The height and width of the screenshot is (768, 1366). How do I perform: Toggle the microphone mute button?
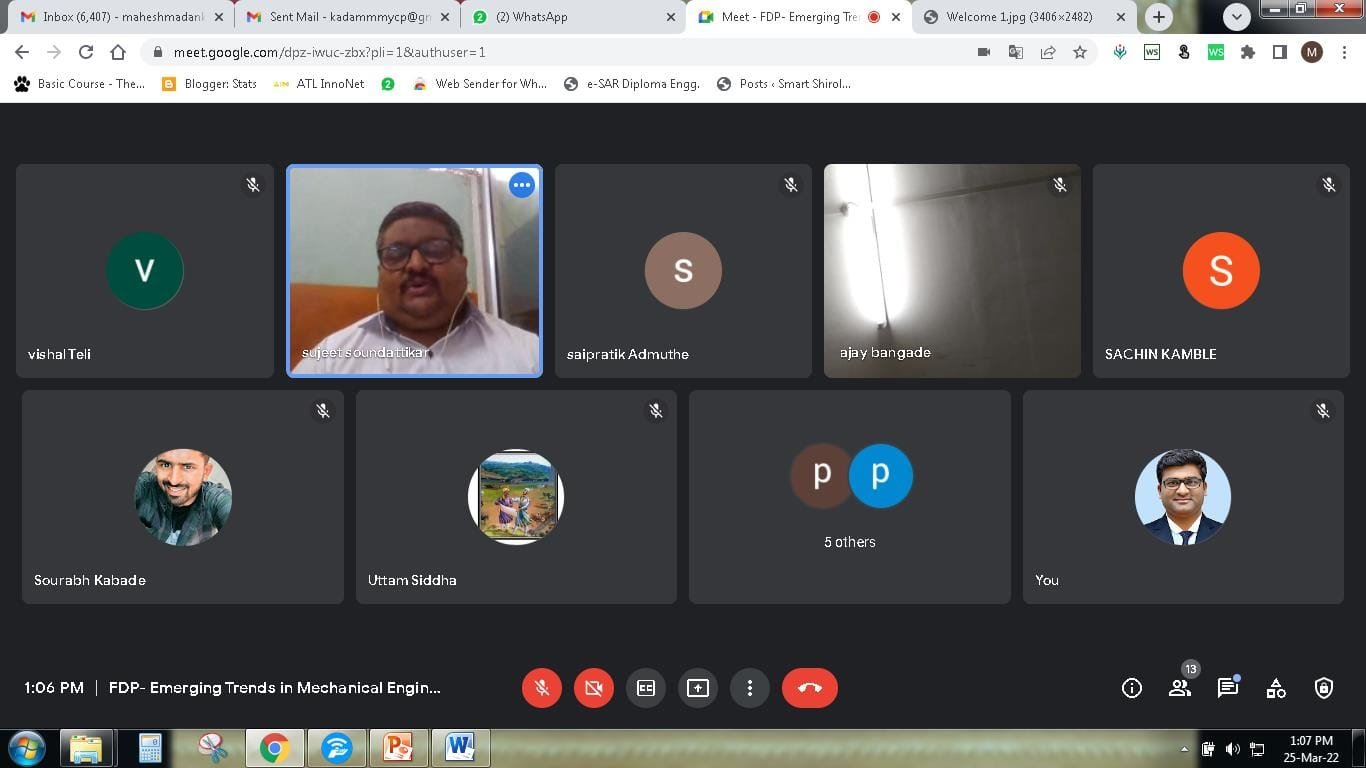point(542,688)
